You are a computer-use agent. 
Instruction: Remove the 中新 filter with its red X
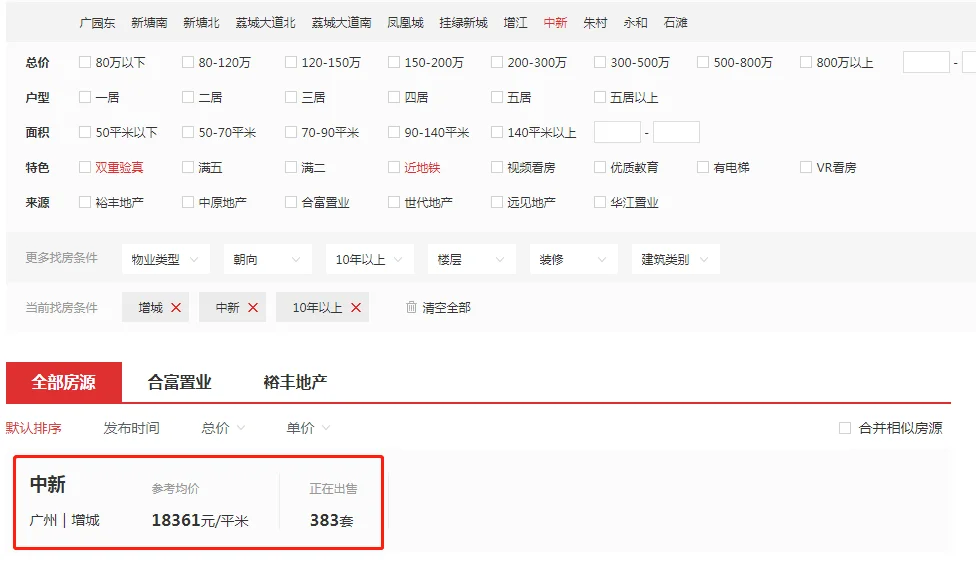(x=253, y=308)
